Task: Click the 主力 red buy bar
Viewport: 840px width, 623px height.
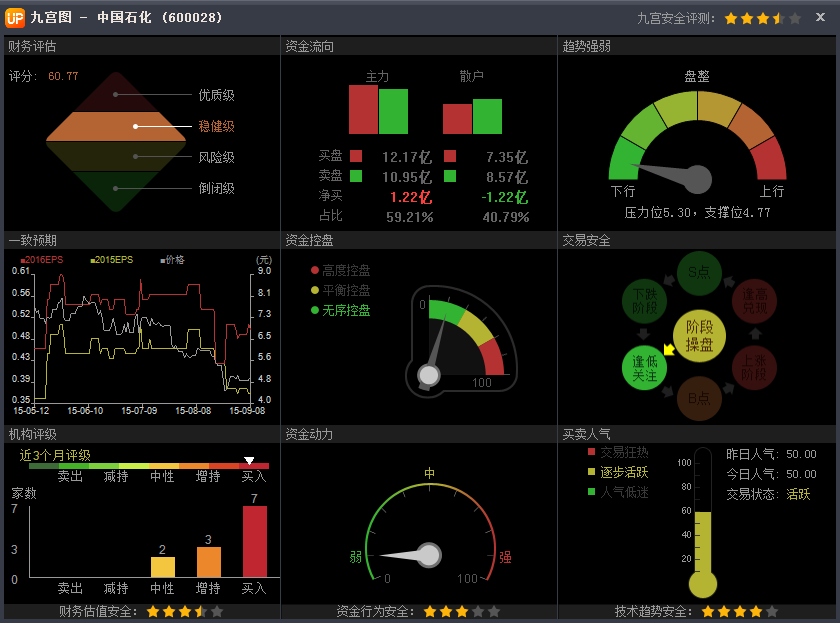Action: (363, 109)
